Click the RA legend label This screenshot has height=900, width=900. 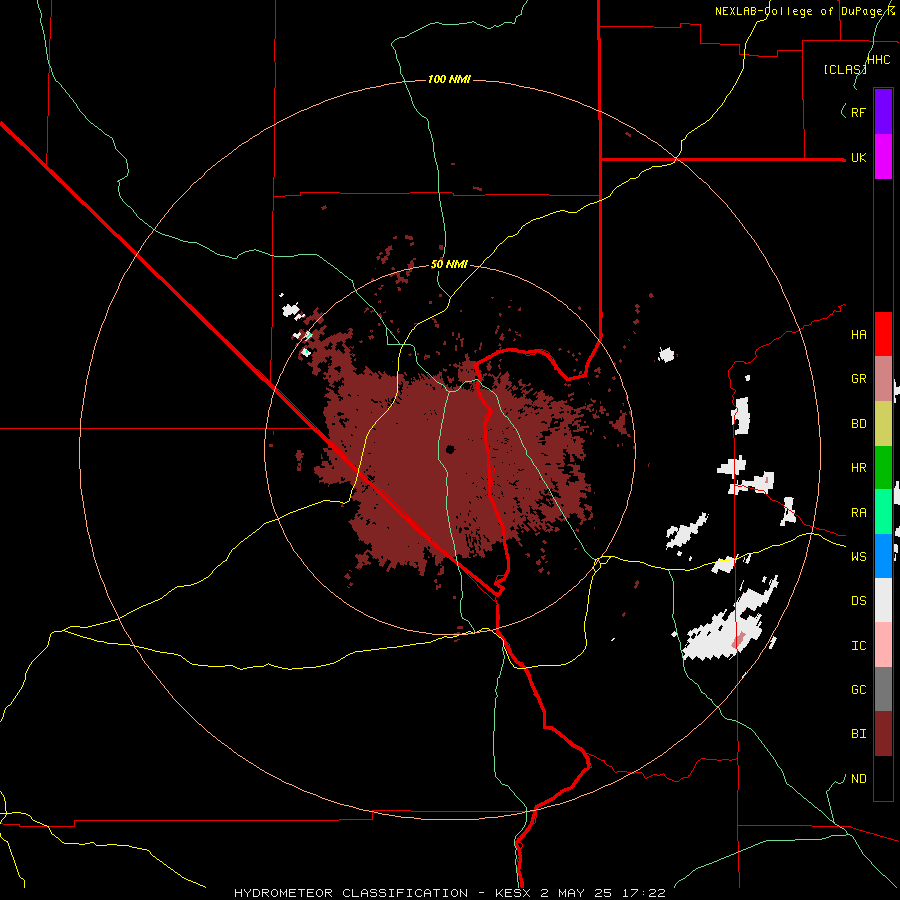858,513
